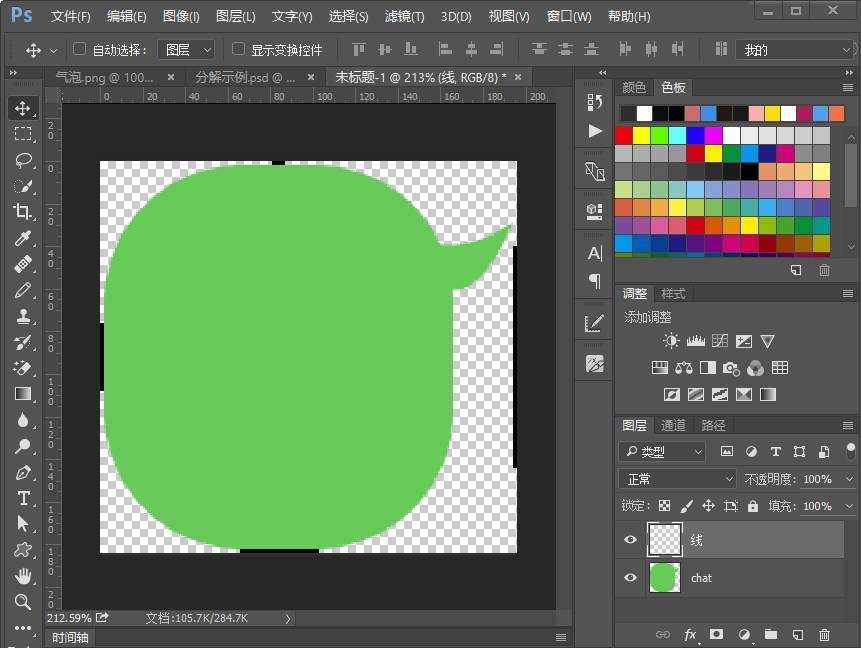Add Brightness/Contrast adjustment
This screenshot has width=861, height=648.
pos(671,341)
